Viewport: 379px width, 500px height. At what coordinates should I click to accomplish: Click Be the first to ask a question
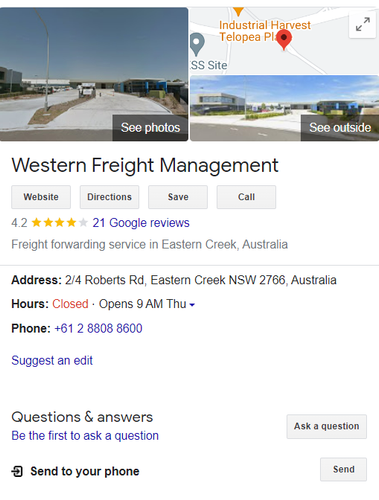pyautogui.click(x=85, y=436)
